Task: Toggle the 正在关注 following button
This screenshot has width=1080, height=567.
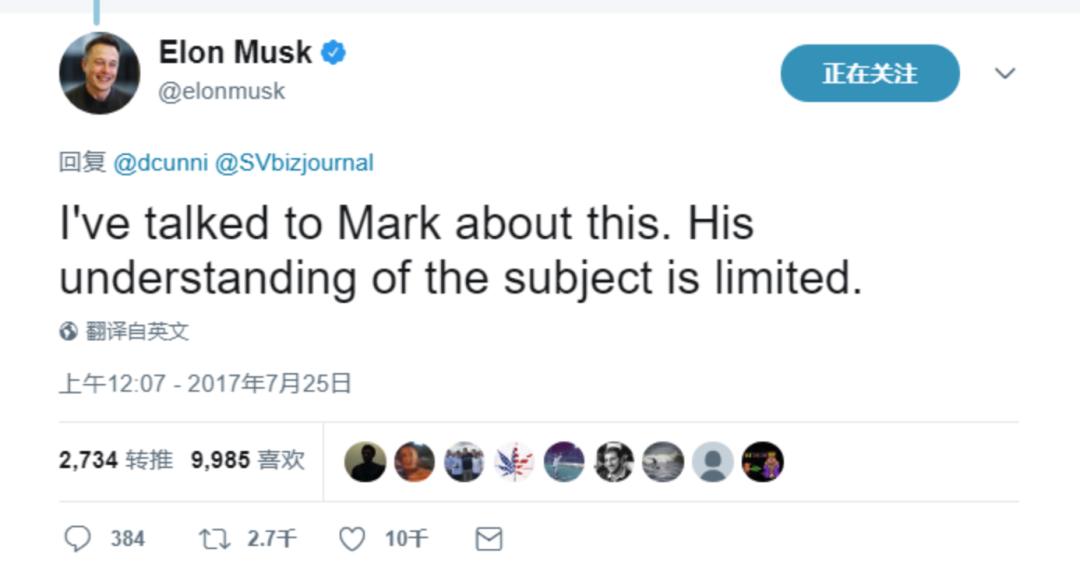Action: click(869, 73)
